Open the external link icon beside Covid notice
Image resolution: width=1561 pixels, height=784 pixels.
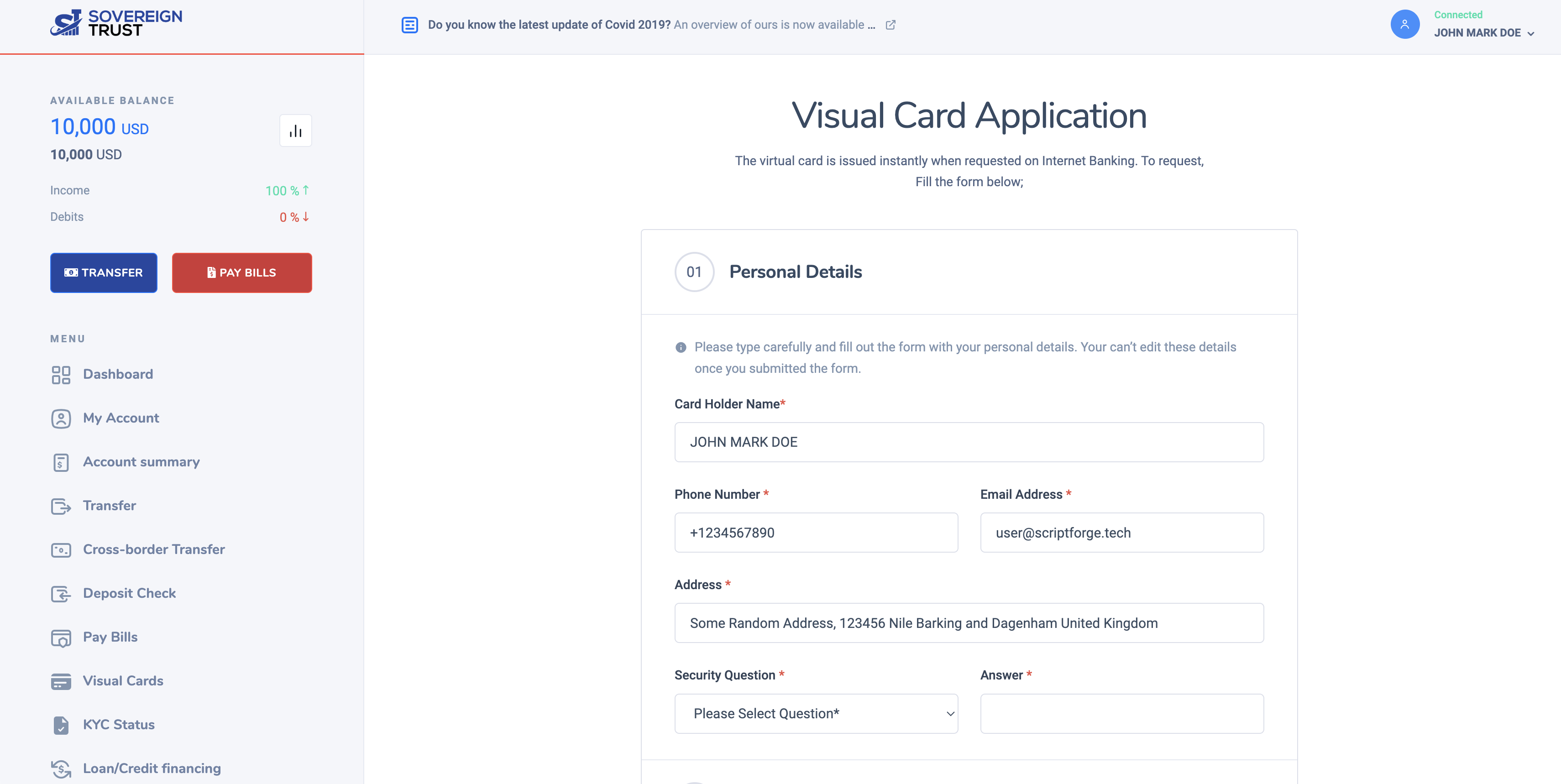890,25
